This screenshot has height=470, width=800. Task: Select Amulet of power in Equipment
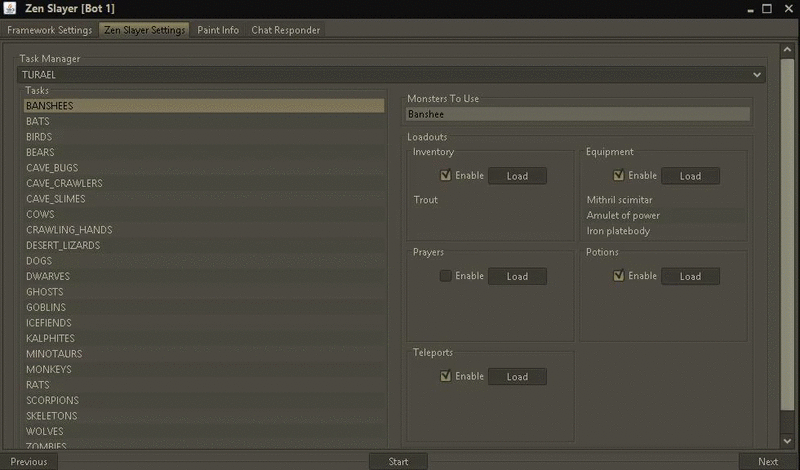click(x=664, y=215)
